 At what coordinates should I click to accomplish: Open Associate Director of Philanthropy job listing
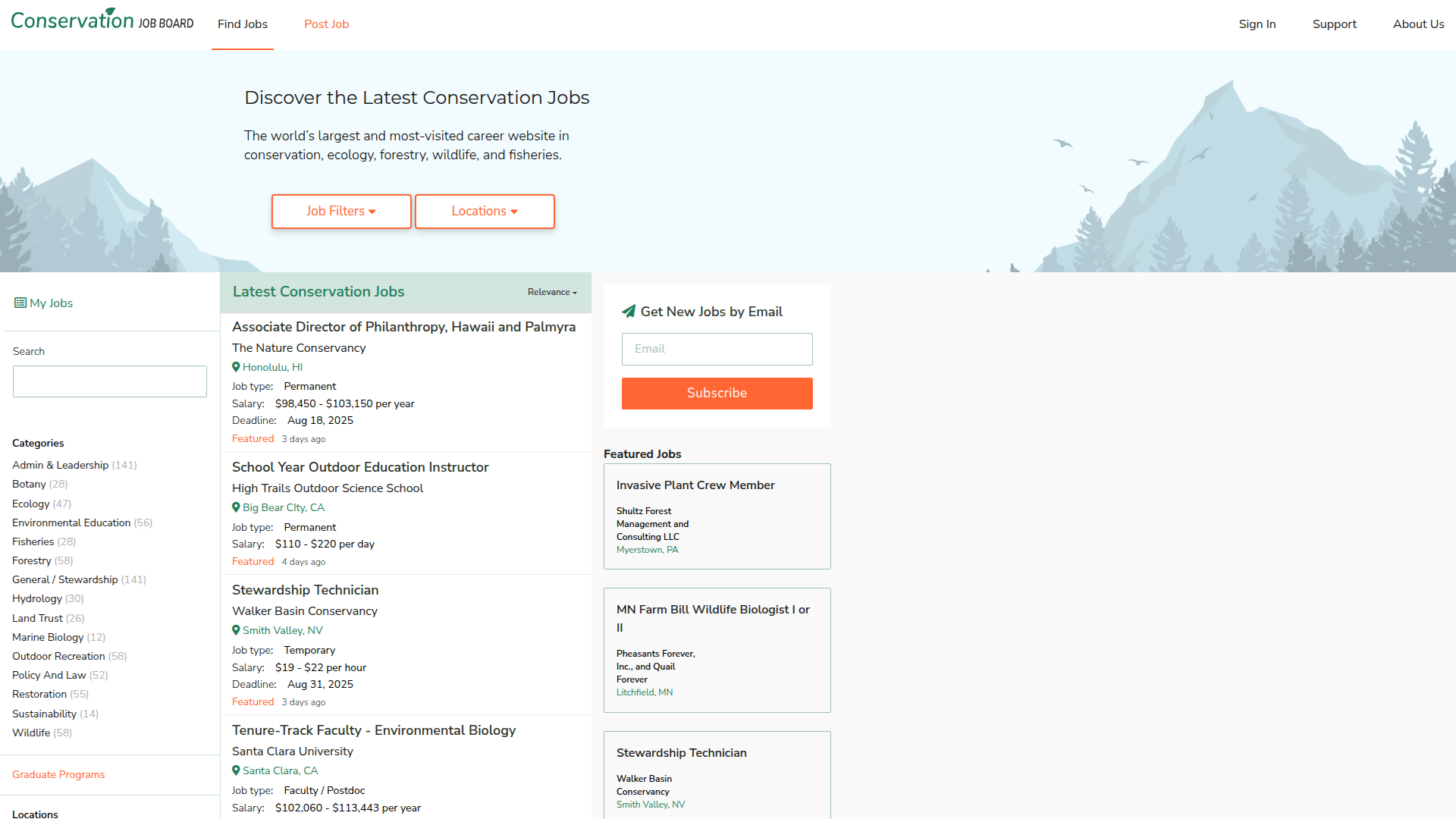404,327
